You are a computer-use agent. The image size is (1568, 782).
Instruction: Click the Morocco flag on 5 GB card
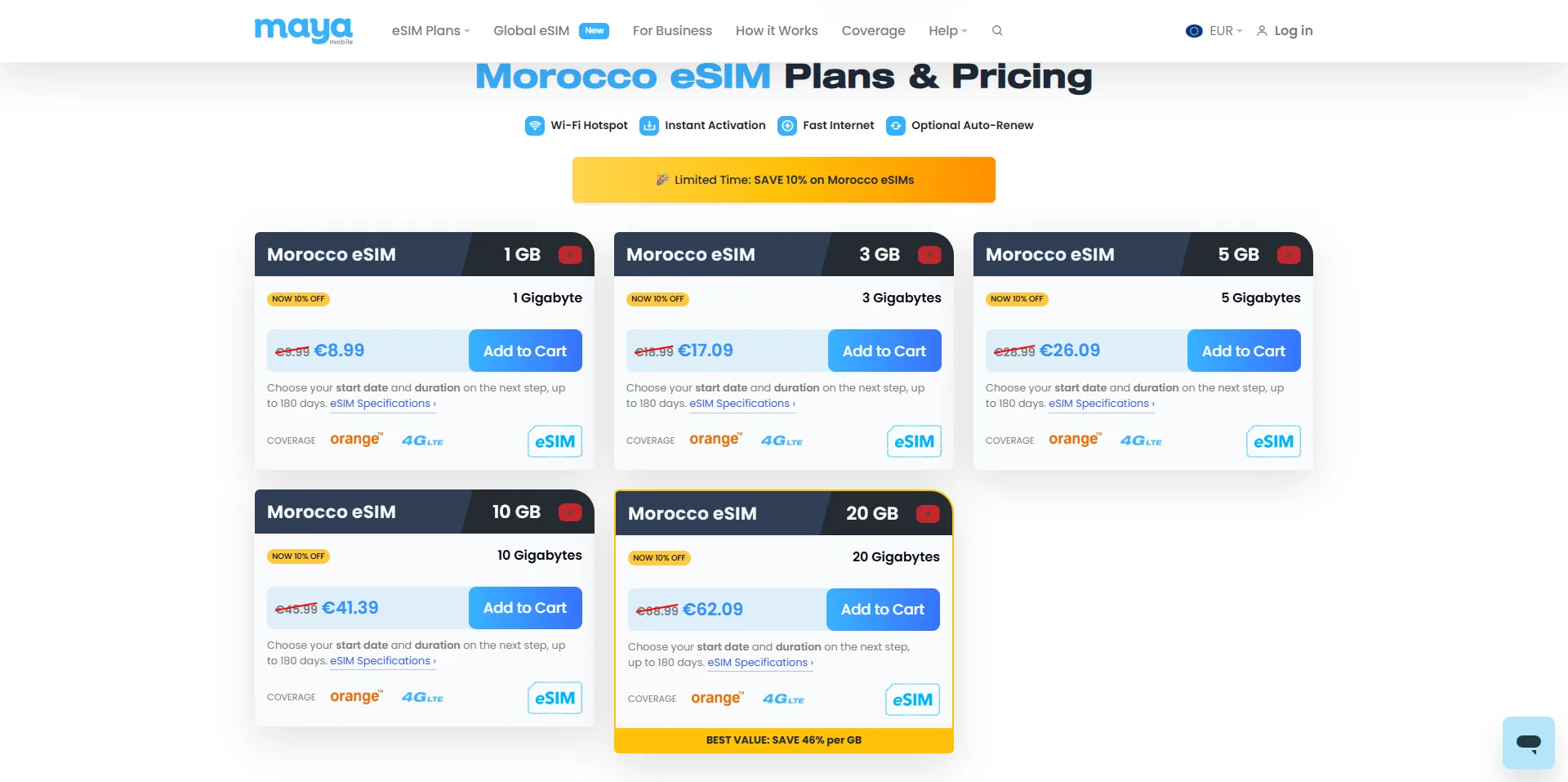coord(1289,255)
